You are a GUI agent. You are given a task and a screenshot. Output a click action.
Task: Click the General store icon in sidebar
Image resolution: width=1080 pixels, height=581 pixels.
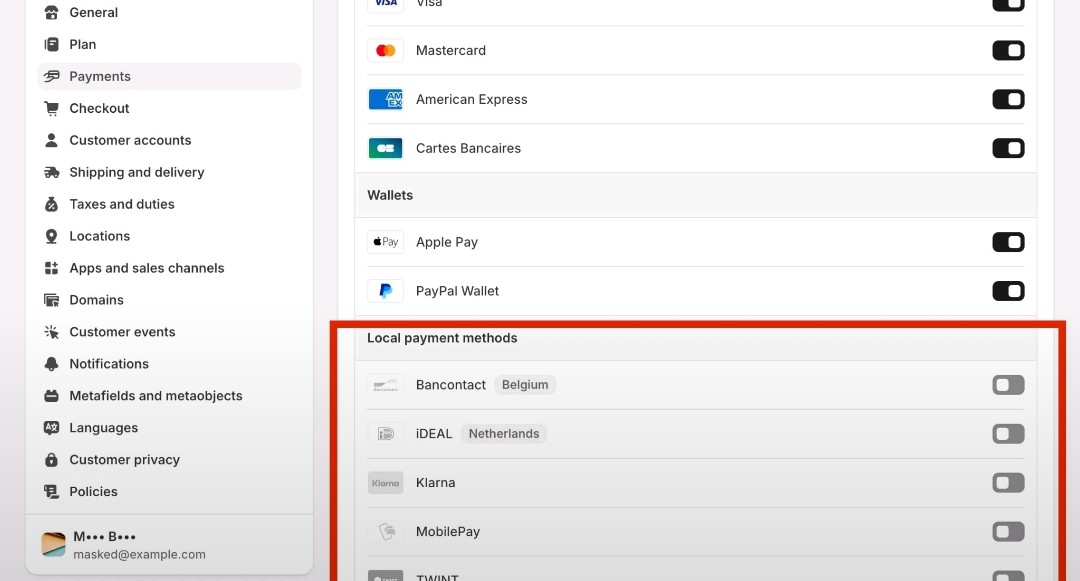51,12
